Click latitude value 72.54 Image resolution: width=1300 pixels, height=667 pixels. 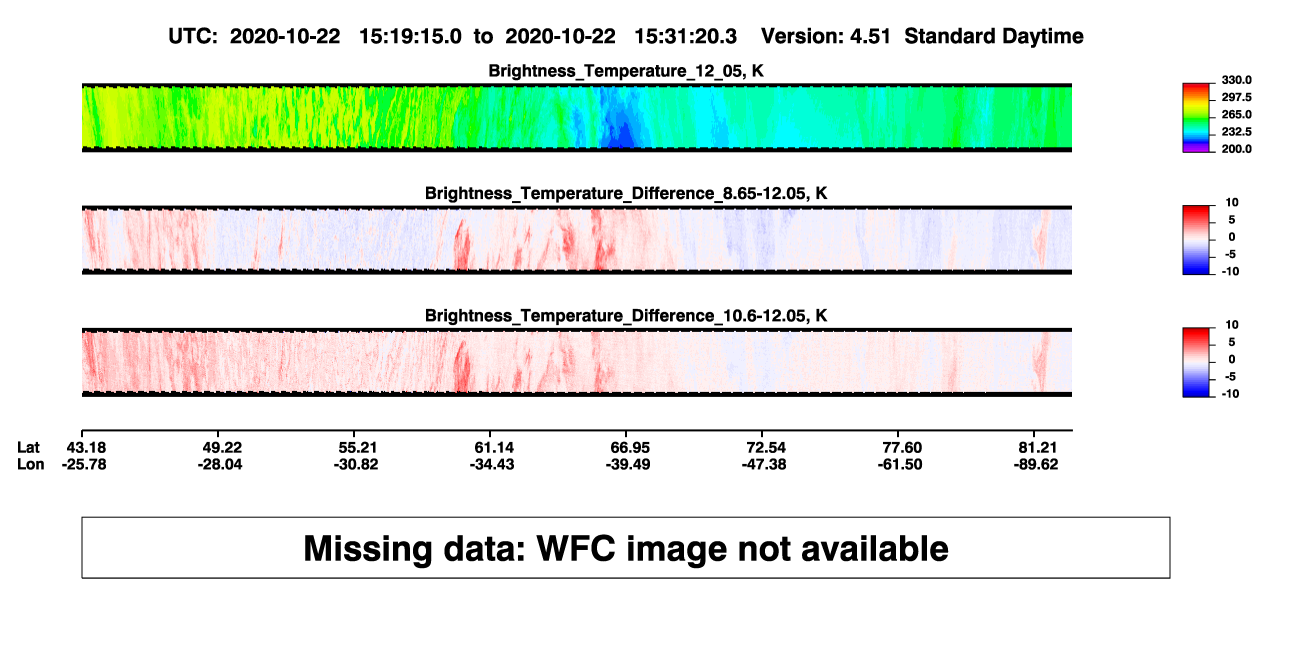click(766, 446)
